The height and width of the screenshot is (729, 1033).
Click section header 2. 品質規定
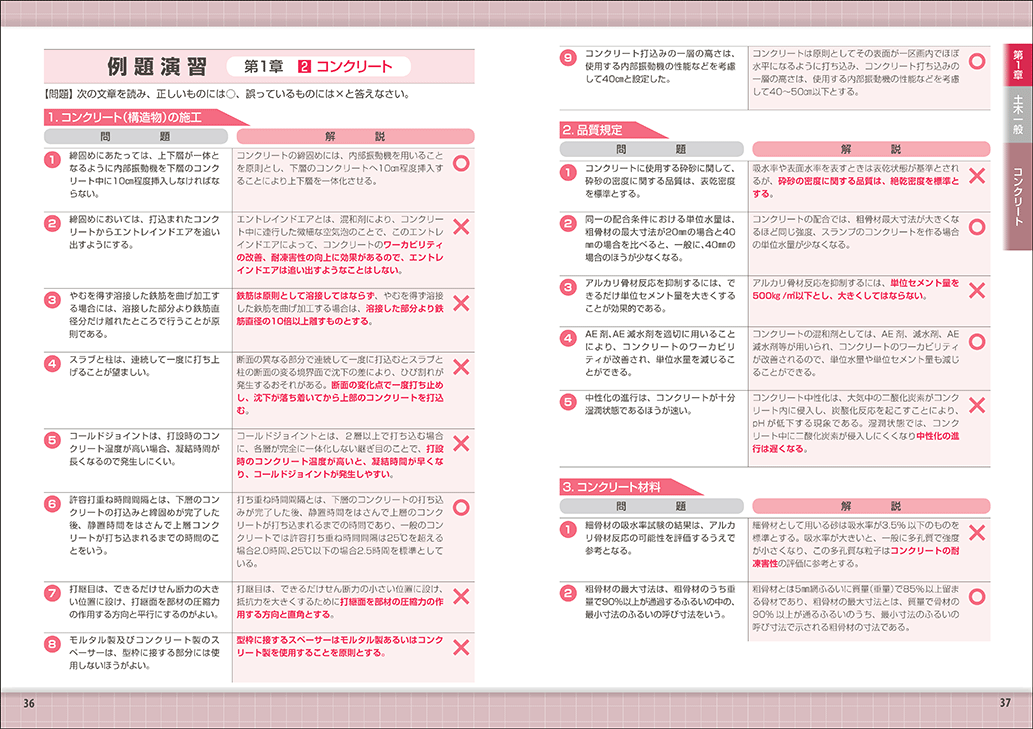click(x=613, y=130)
